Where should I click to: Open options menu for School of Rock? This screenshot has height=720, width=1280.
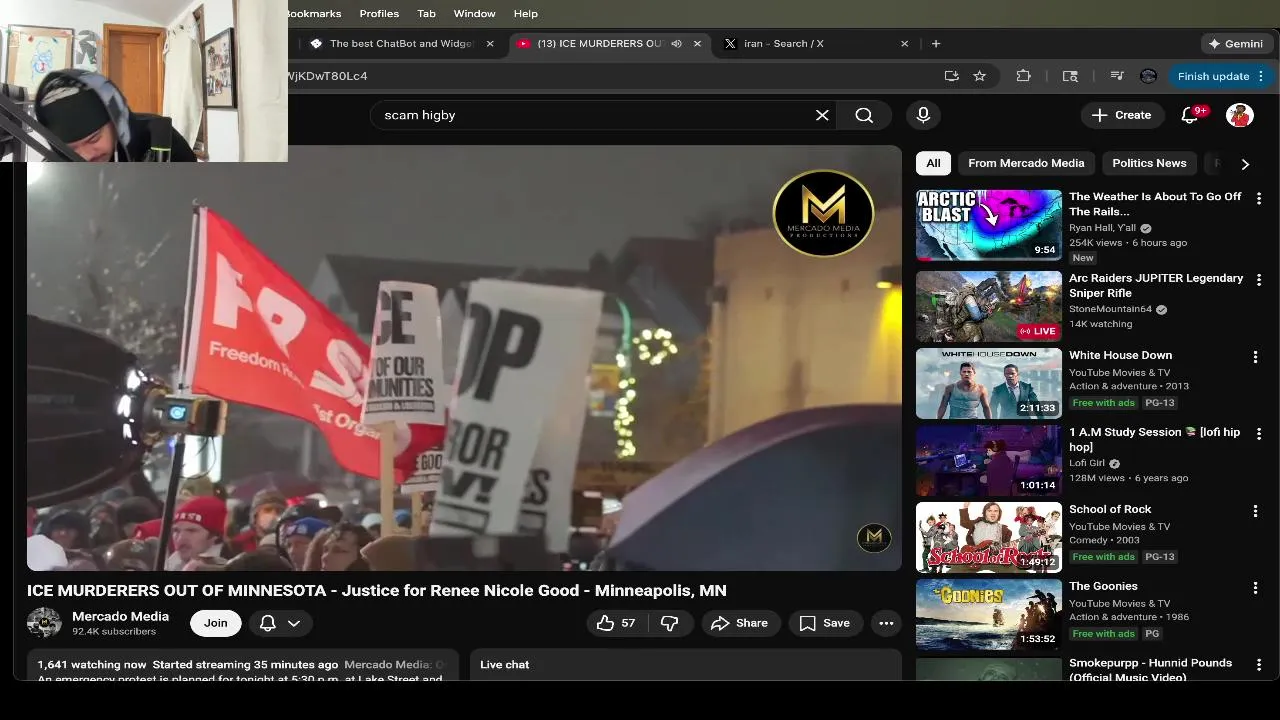coord(1255,510)
